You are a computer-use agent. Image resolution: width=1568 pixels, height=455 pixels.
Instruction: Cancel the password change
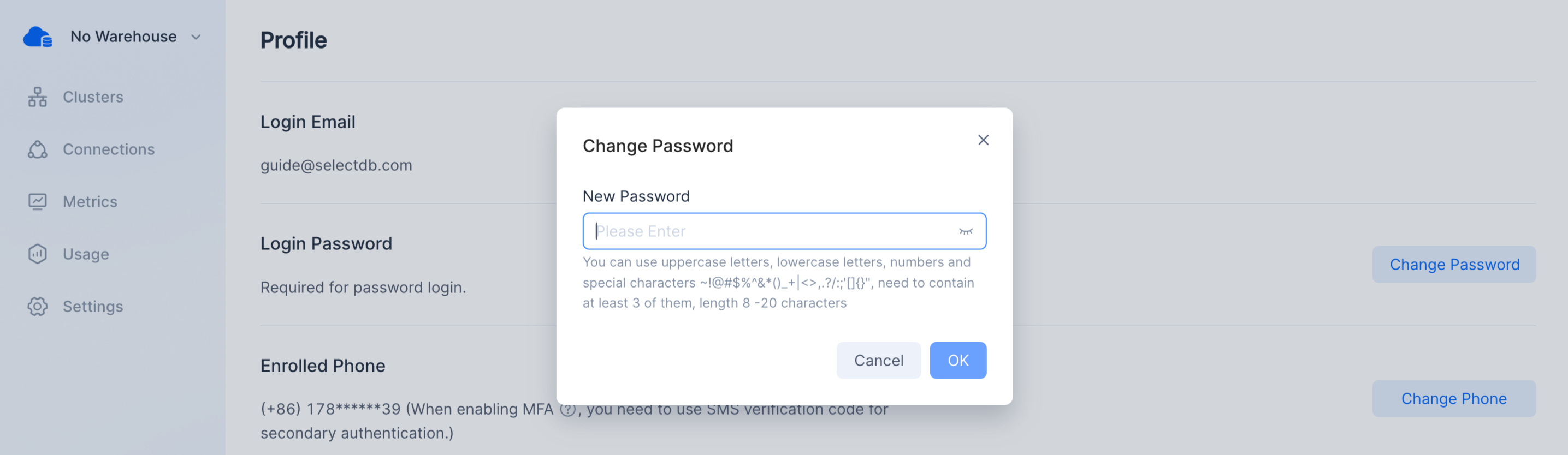(x=878, y=360)
